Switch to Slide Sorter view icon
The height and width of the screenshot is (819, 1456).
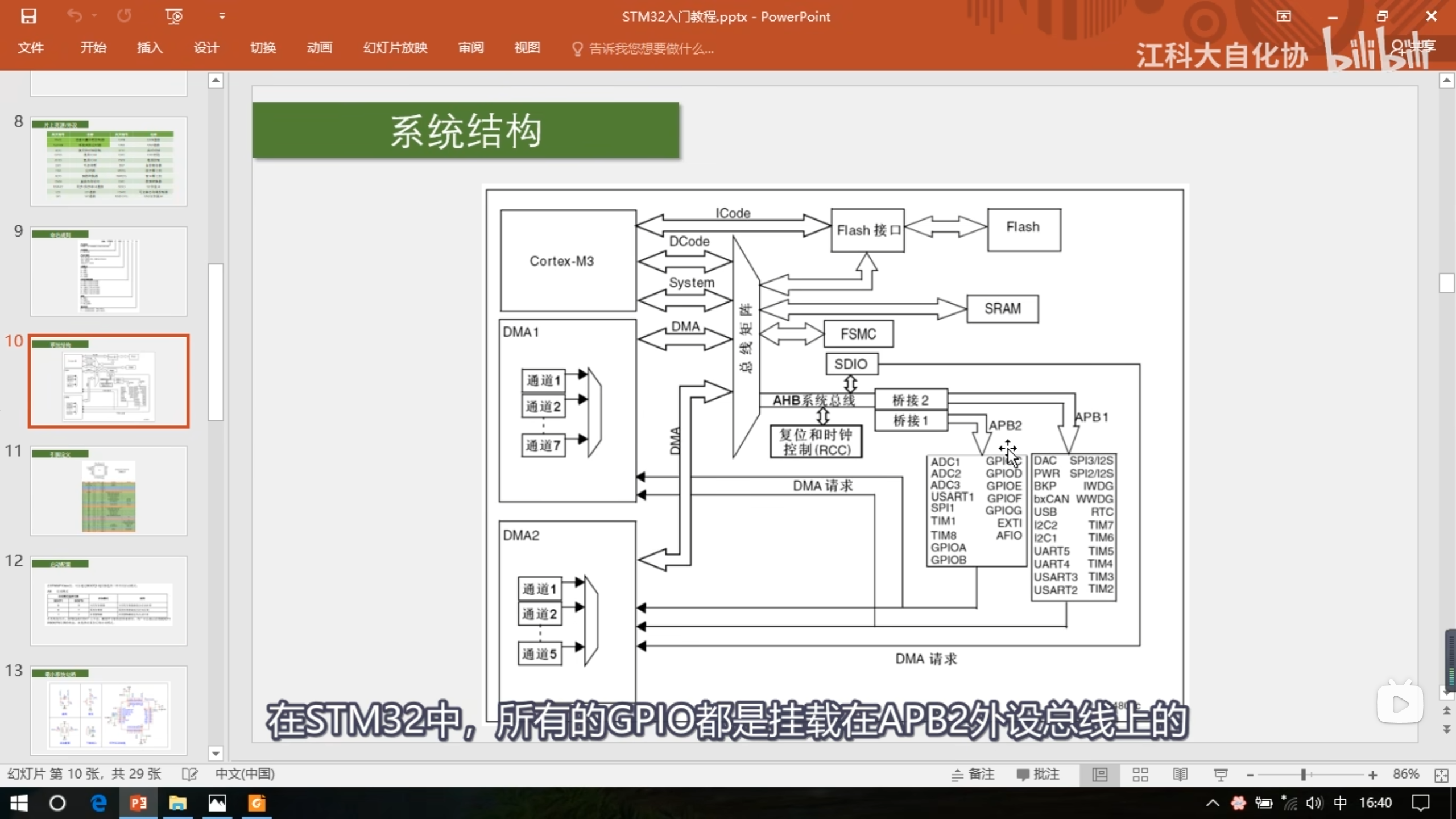pyautogui.click(x=1140, y=775)
